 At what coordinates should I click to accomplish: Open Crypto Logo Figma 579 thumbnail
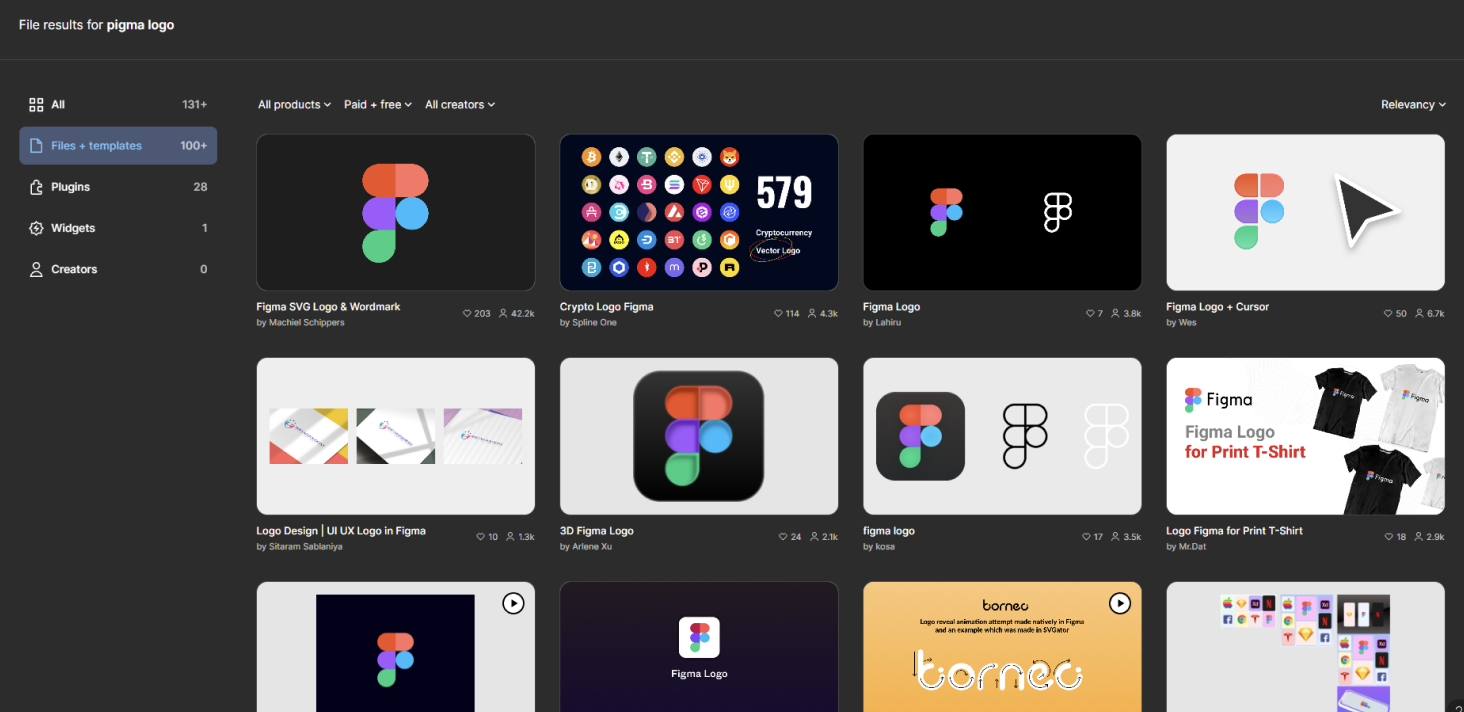point(699,213)
